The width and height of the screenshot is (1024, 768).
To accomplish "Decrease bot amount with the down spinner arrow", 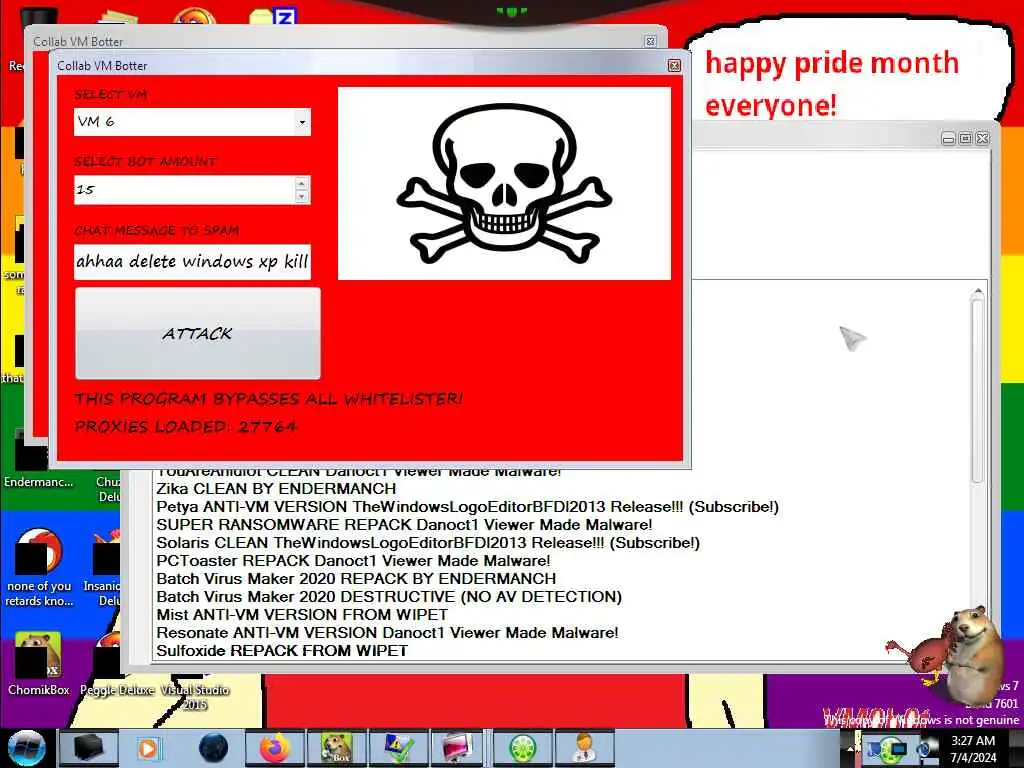I will 302,197.
